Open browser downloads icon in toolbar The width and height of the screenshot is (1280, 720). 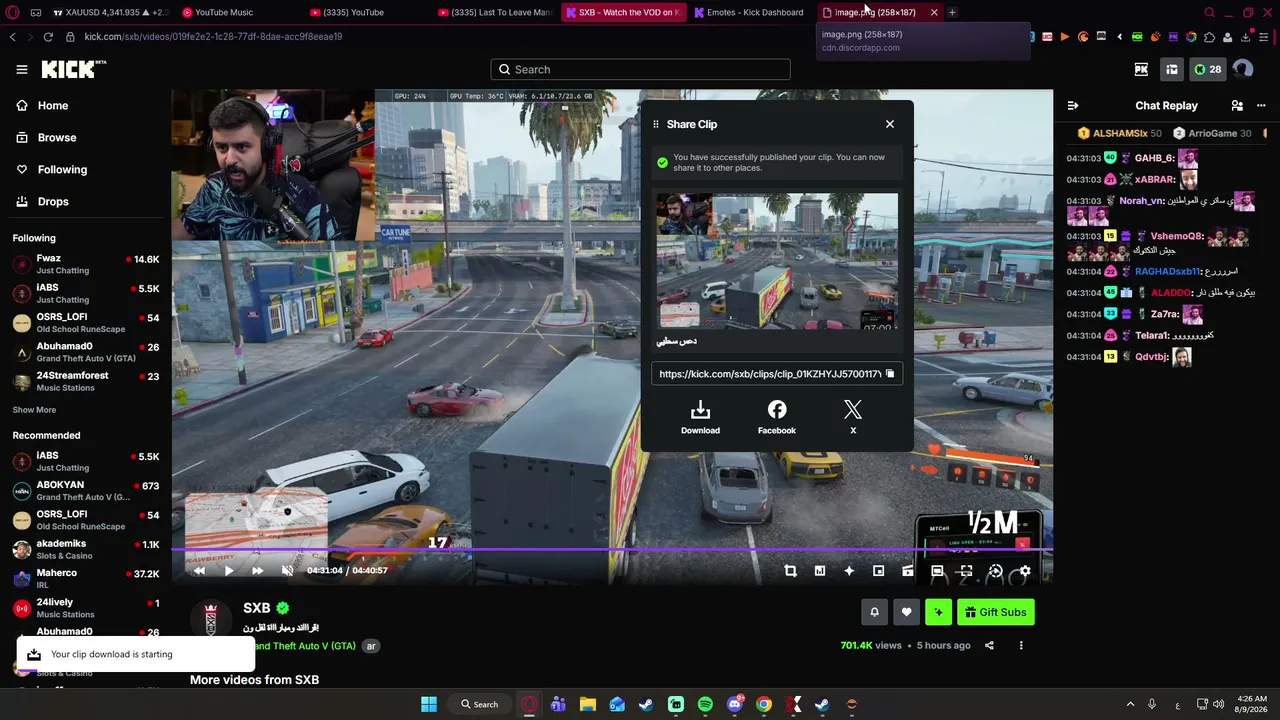tap(1245, 37)
